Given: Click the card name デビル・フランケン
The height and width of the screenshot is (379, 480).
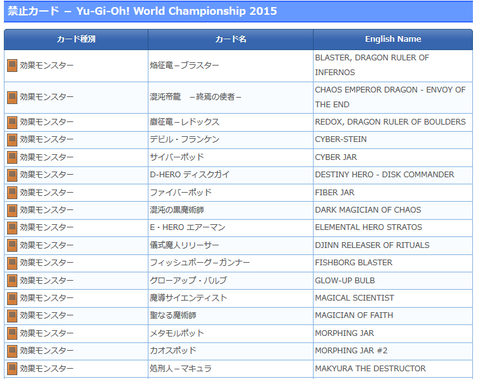Looking at the screenshot, I should click(x=184, y=139).
